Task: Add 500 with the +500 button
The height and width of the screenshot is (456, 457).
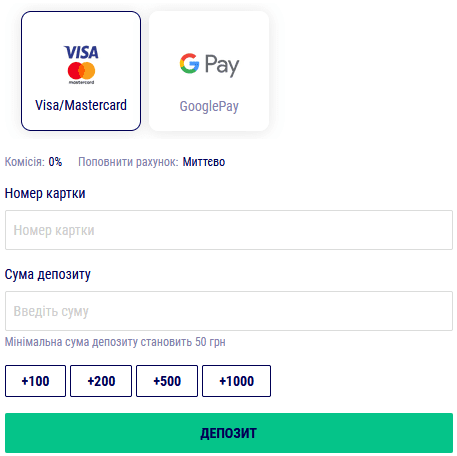Action: [x=167, y=381]
